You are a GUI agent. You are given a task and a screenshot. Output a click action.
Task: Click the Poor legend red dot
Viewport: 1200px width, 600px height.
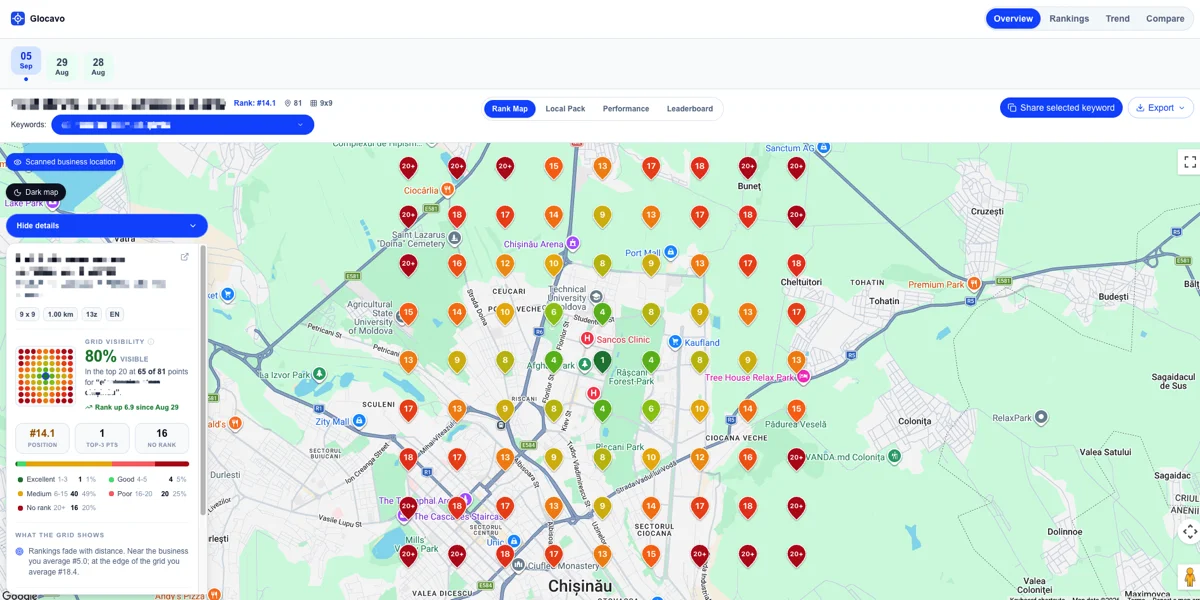112,494
